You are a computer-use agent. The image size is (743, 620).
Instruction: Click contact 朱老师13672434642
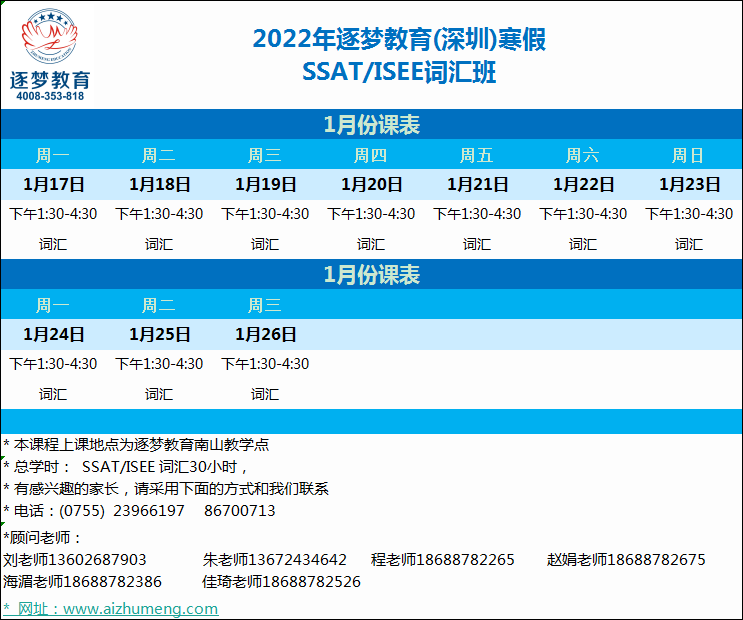(275, 560)
